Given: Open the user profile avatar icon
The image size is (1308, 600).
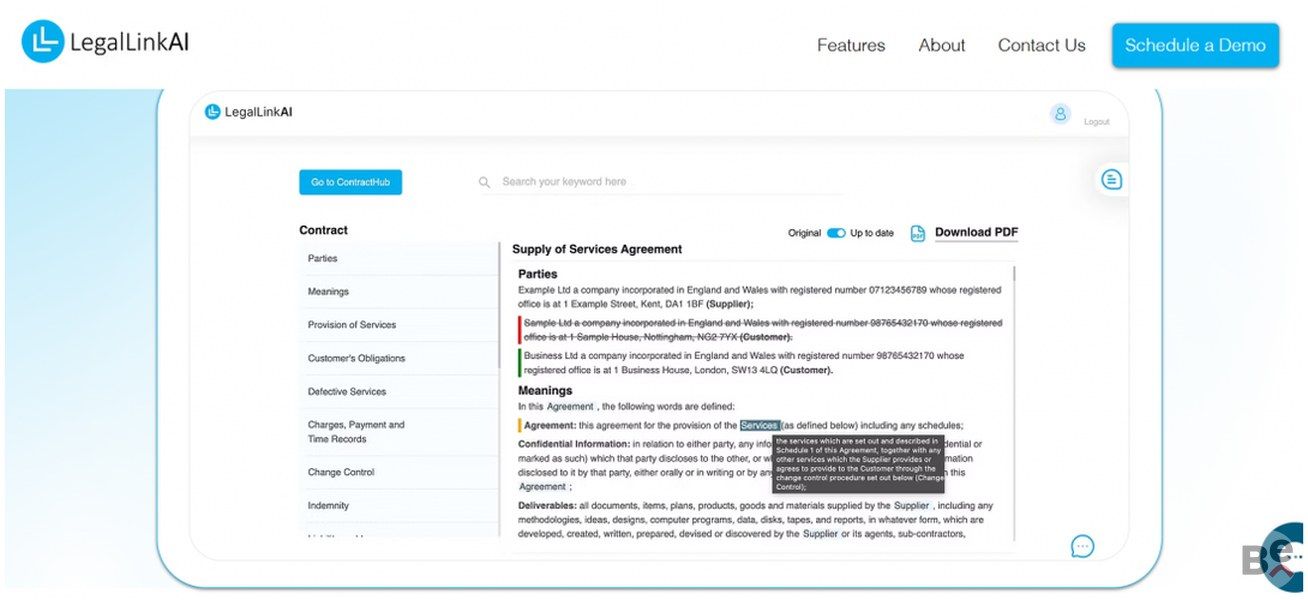Looking at the screenshot, I should pos(1061,113).
